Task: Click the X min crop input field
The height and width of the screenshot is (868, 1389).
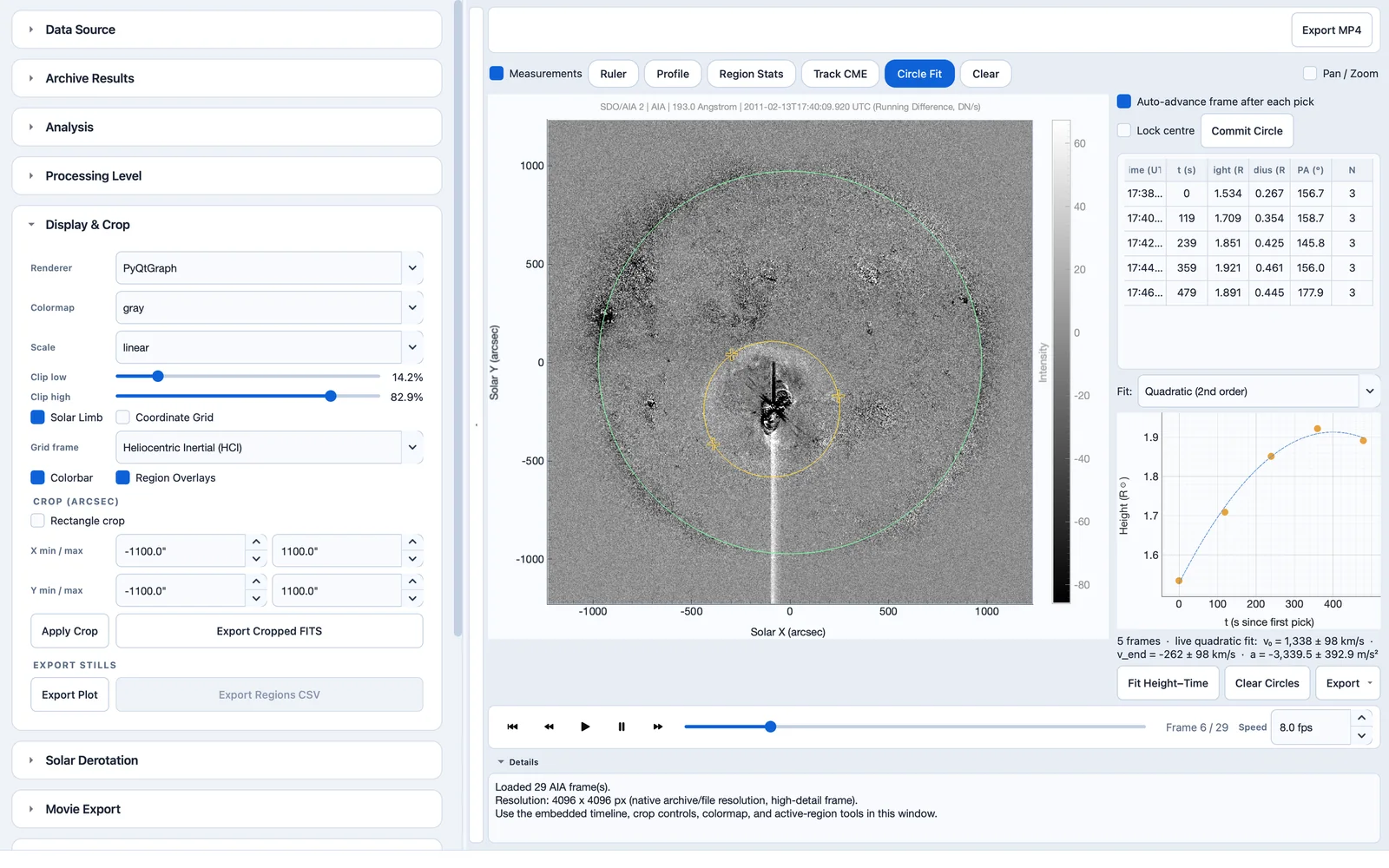Action: pos(181,551)
